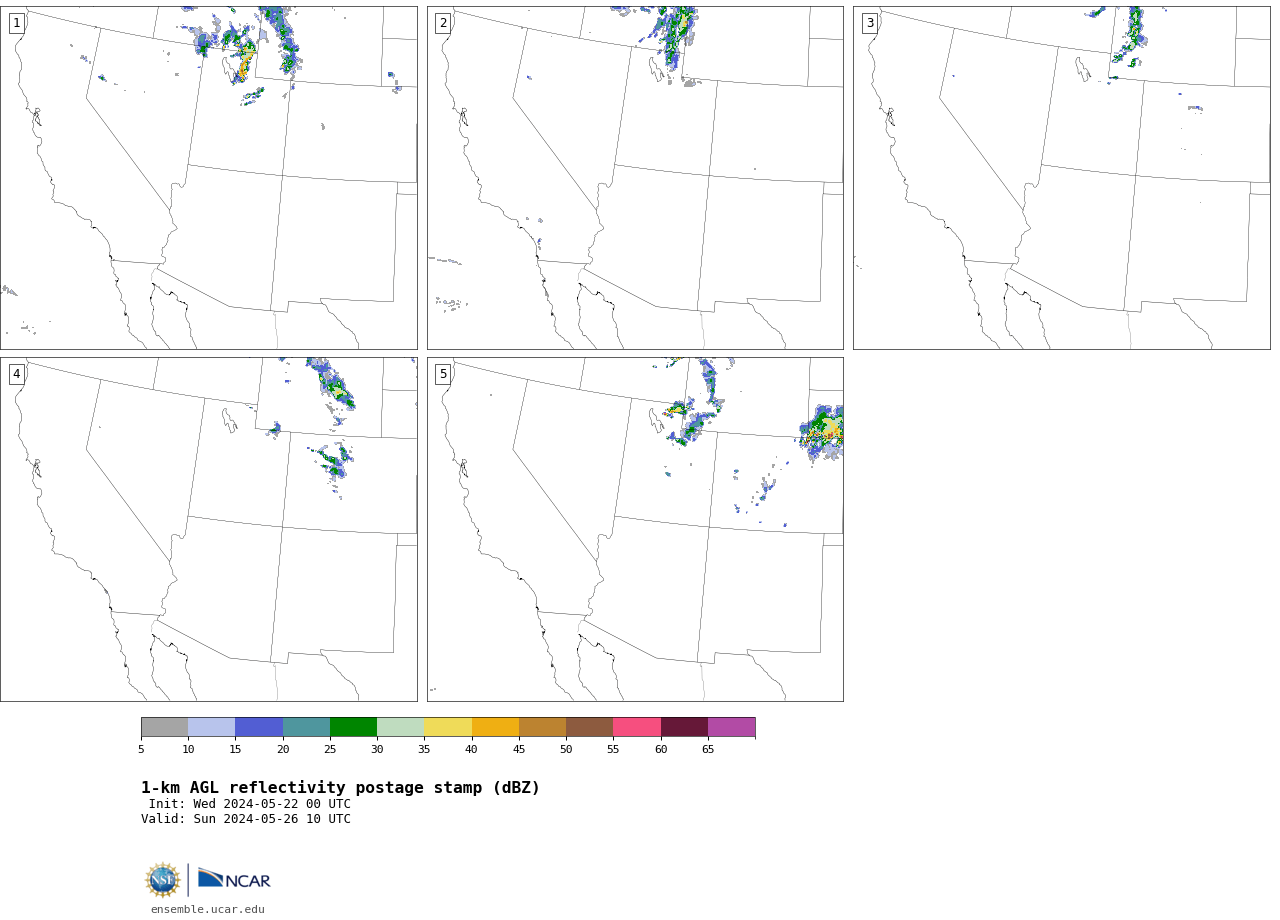Click the panel number label 5
The width and height of the screenshot is (1280, 920).
tap(443, 374)
